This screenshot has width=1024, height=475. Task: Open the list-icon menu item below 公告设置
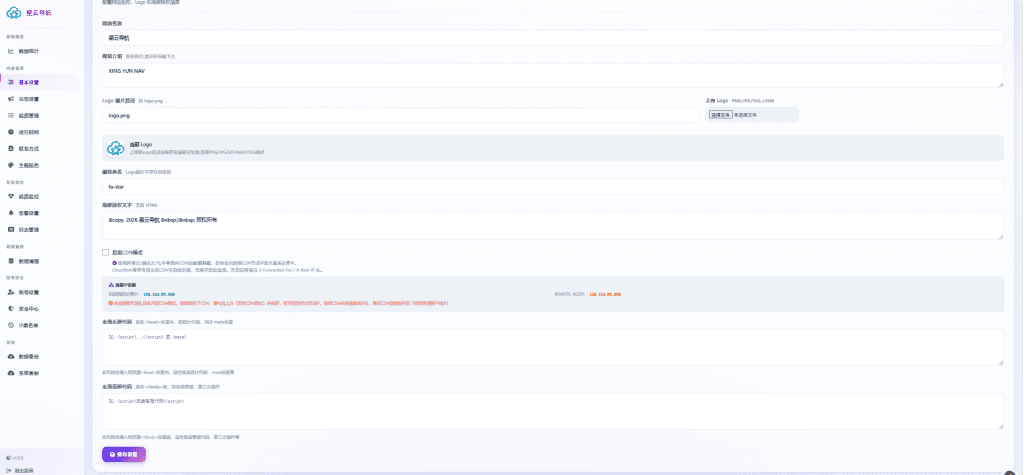39,115
